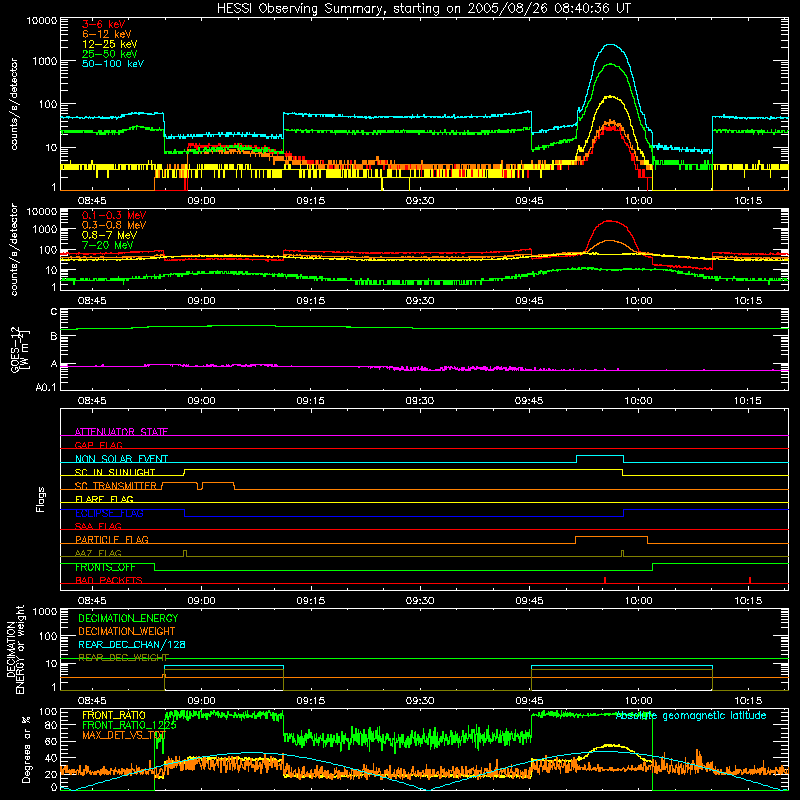Image resolution: width=800 pixels, height=800 pixels.
Task: Select the GAP_FLAG label
Action: (98, 445)
